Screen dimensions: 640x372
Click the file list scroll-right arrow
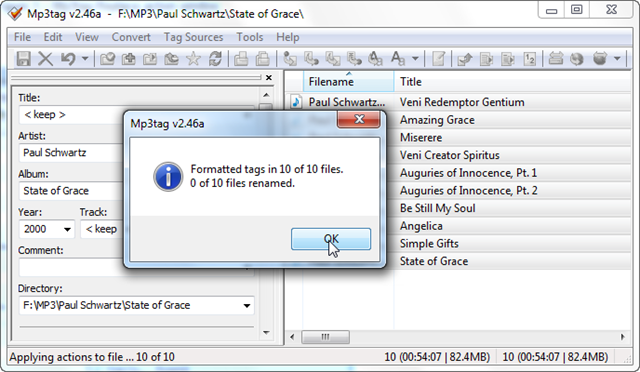pyautogui.click(x=622, y=337)
